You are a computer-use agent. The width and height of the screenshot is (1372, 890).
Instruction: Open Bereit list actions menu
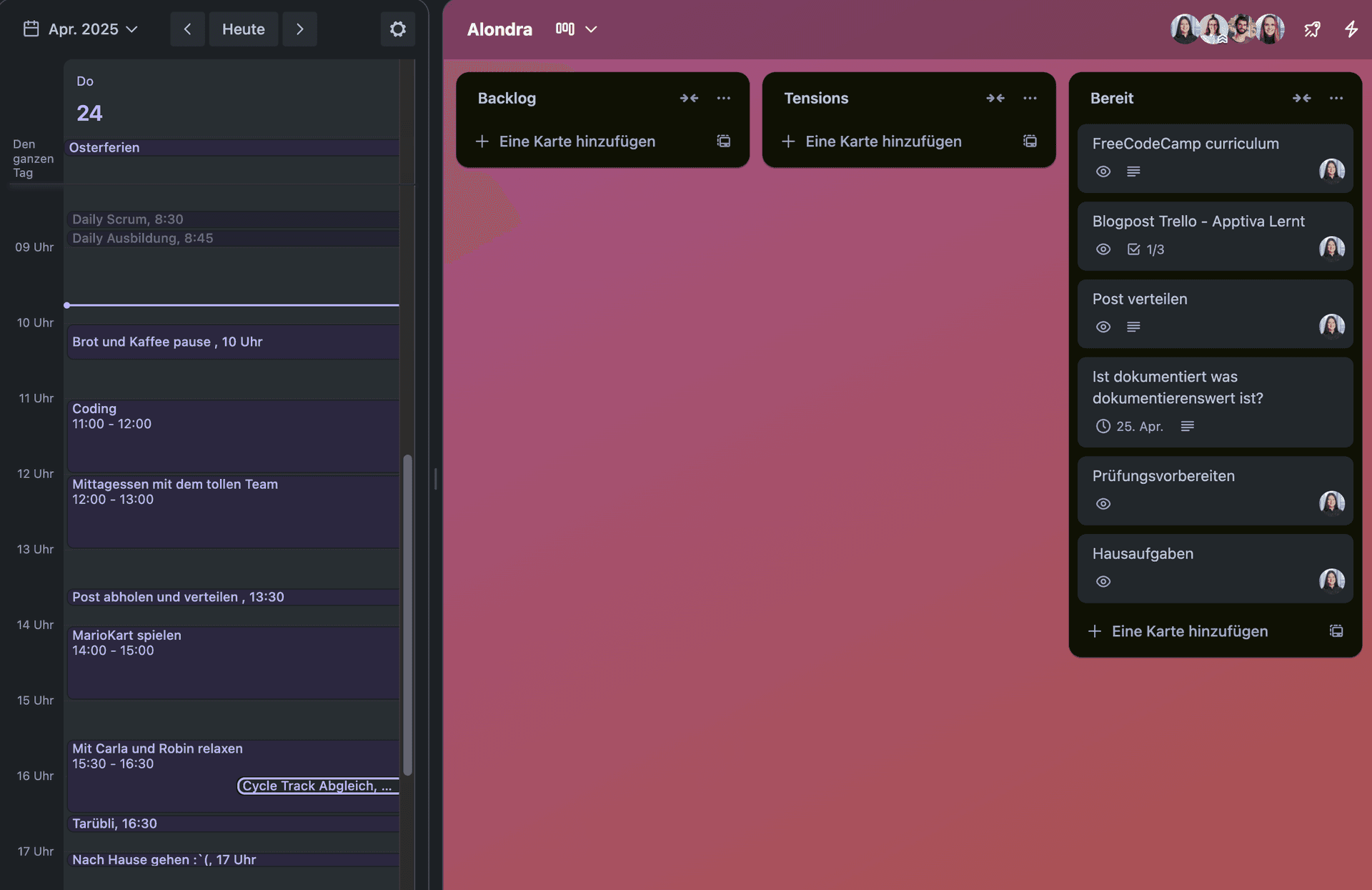(x=1336, y=99)
